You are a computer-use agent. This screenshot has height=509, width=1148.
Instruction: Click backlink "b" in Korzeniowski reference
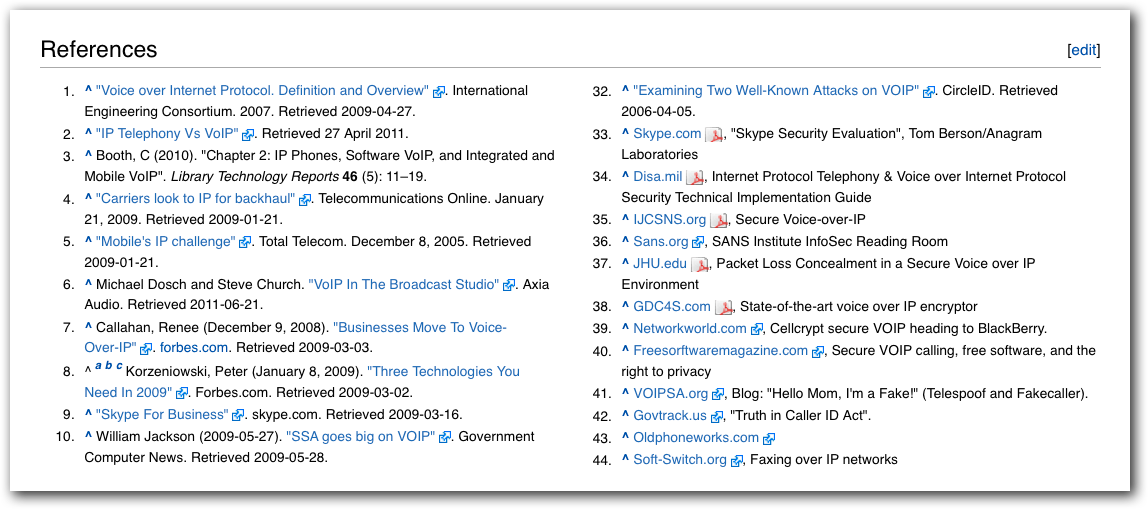click(109, 366)
